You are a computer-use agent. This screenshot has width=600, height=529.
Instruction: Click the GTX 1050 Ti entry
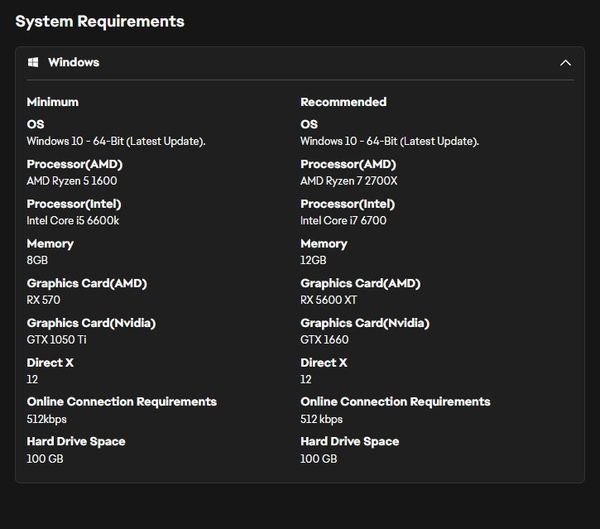[x=57, y=340]
